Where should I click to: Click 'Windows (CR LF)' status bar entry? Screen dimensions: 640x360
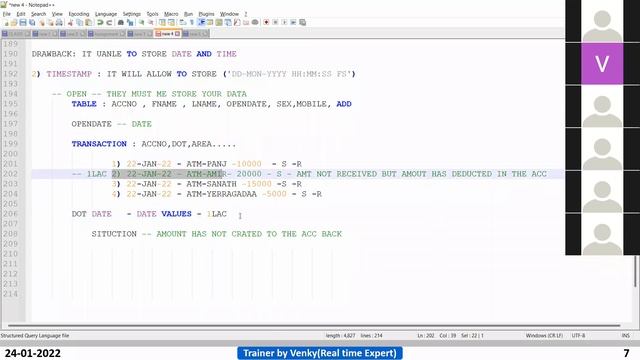tap(544, 336)
